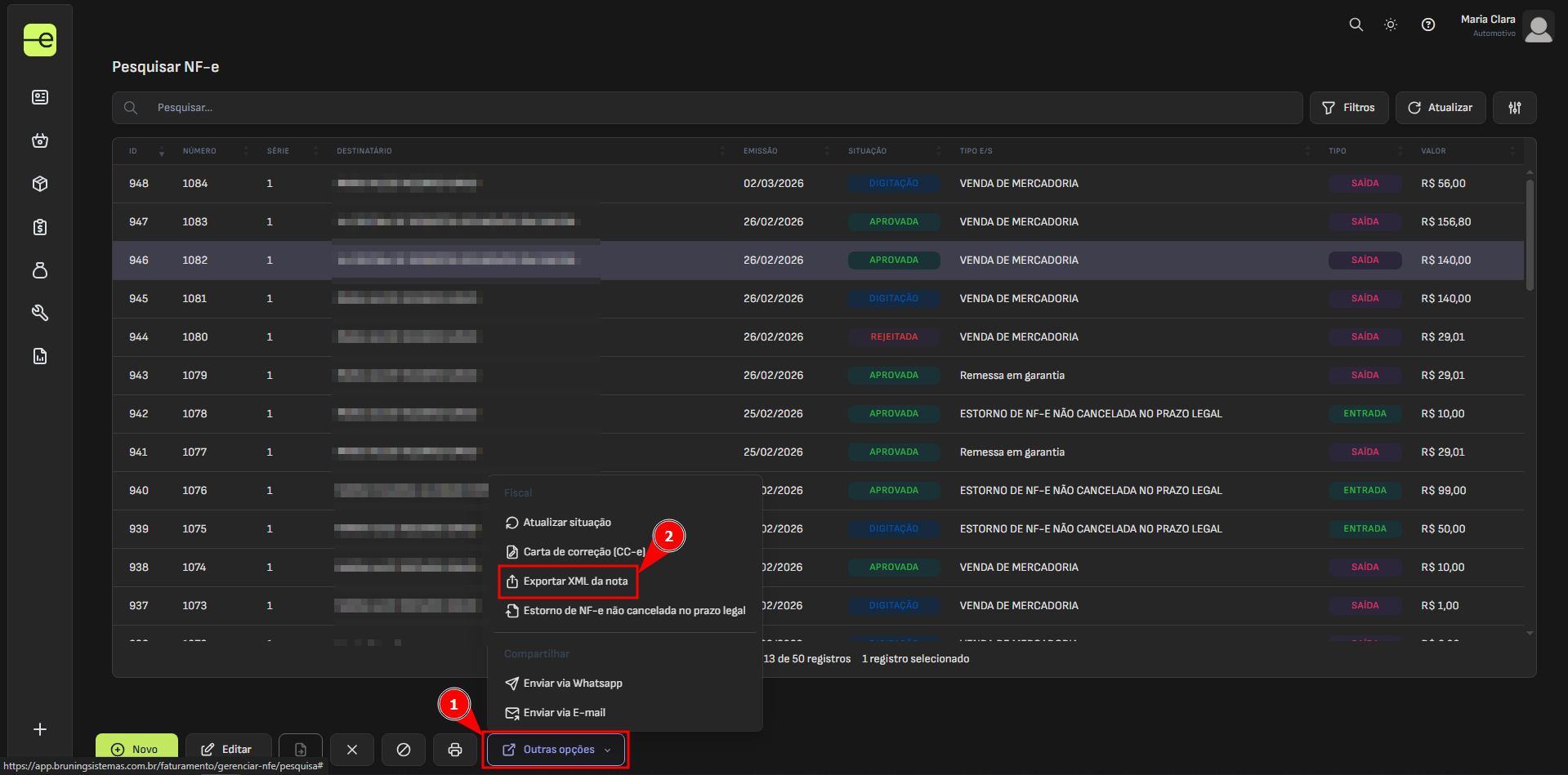1568x775 pixels.
Task: Click the money bag sidebar icon
Action: click(x=40, y=269)
